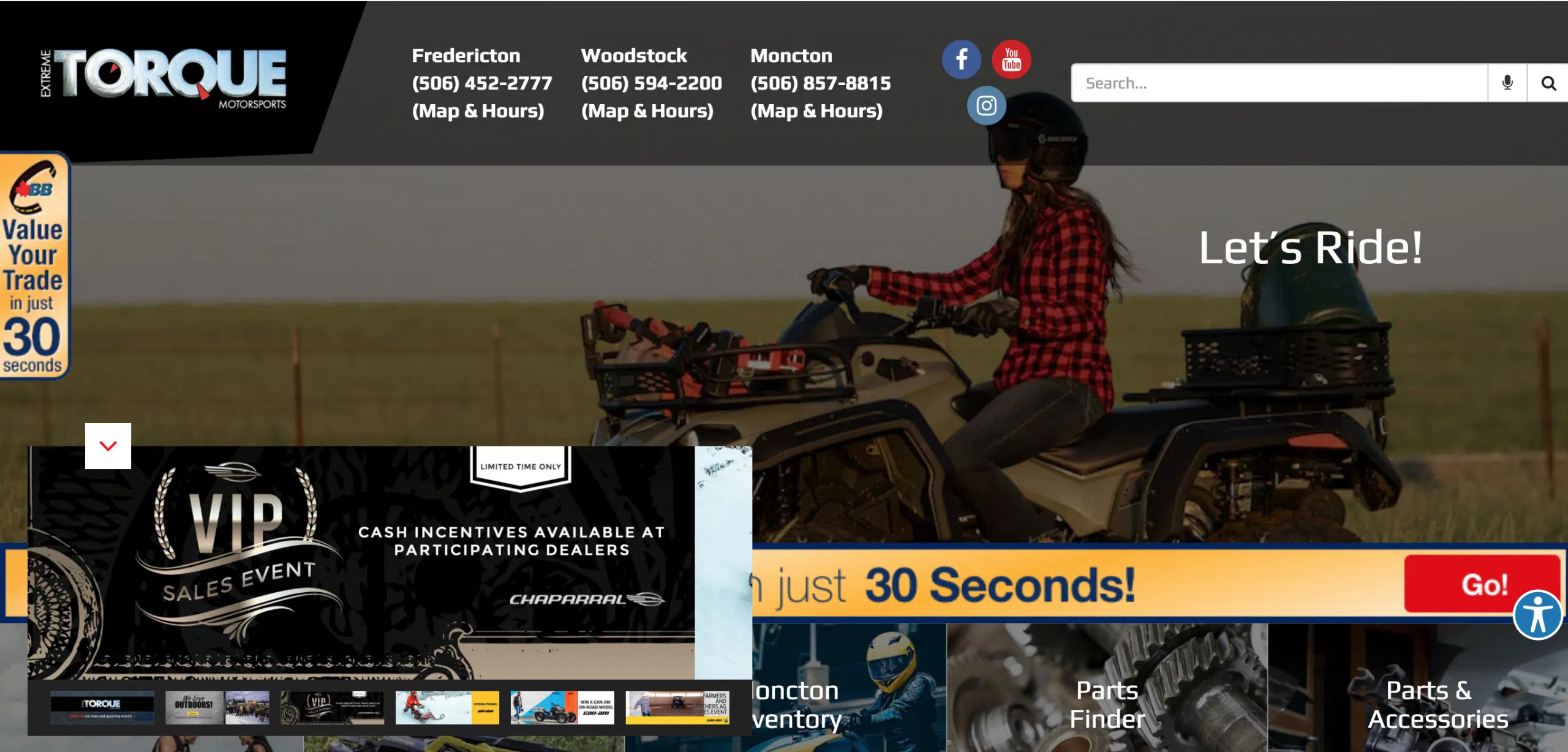The image size is (1568, 752).
Task: Open Woodstock Map & Hours
Action: click(647, 111)
